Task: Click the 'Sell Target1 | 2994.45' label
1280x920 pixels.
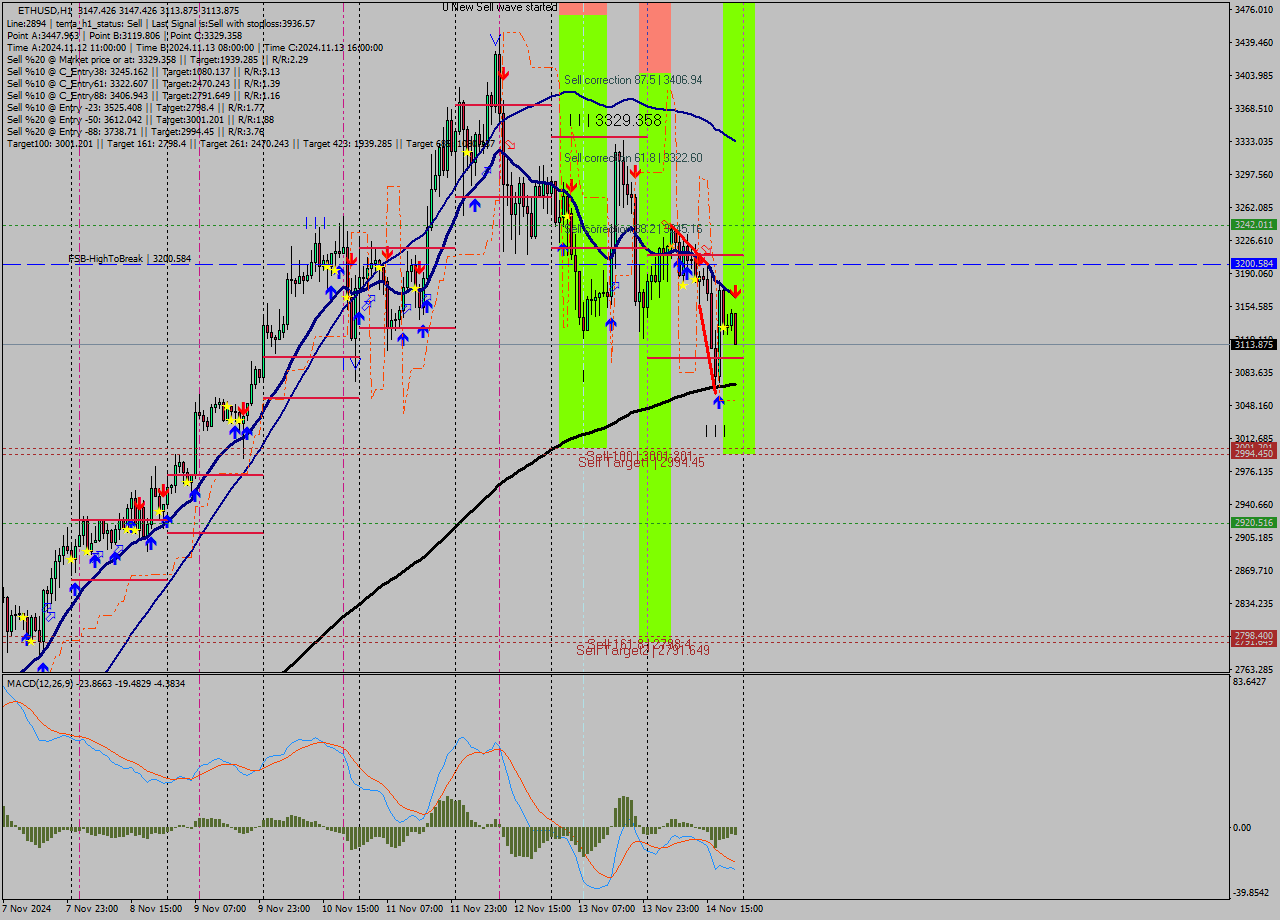Action: click(x=641, y=462)
